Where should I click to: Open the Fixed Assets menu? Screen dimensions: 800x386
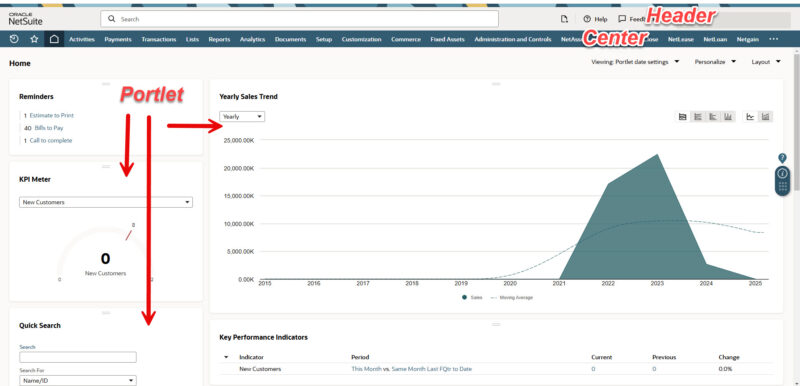click(447, 39)
